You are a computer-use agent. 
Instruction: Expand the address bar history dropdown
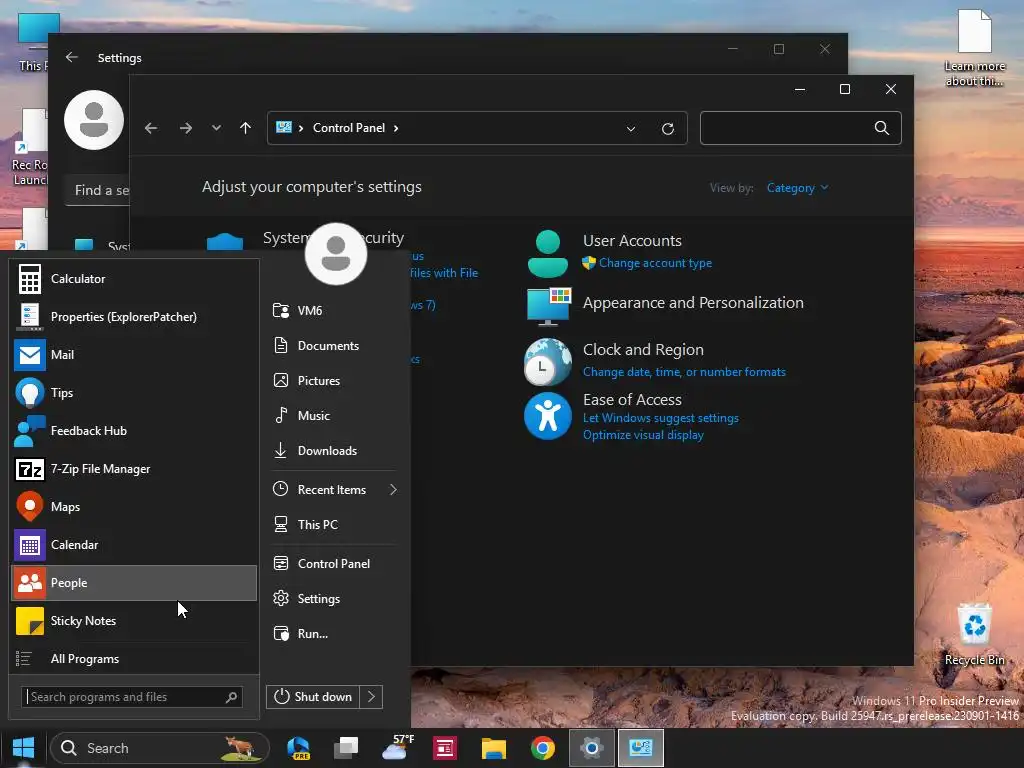point(631,129)
